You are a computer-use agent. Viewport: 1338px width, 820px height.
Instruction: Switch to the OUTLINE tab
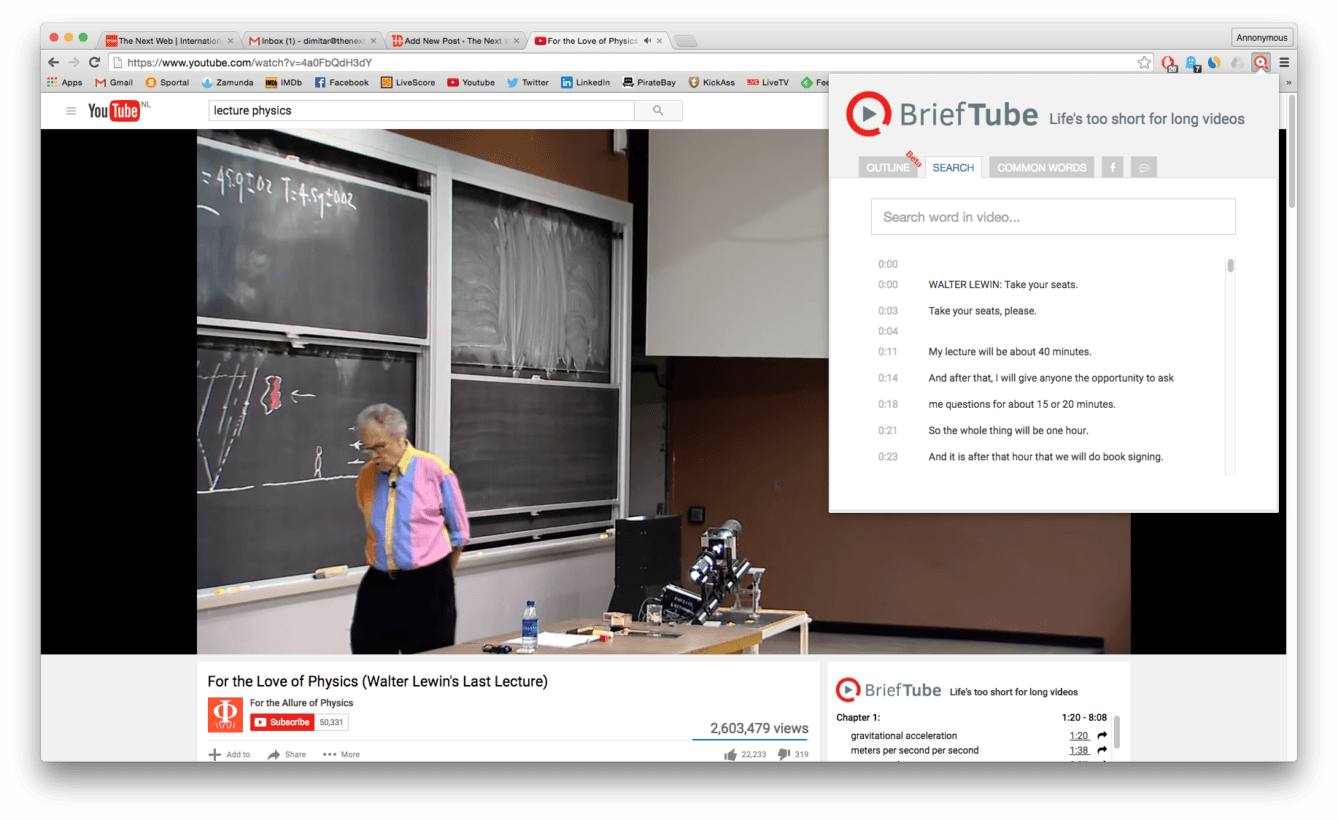click(x=888, y=167)
